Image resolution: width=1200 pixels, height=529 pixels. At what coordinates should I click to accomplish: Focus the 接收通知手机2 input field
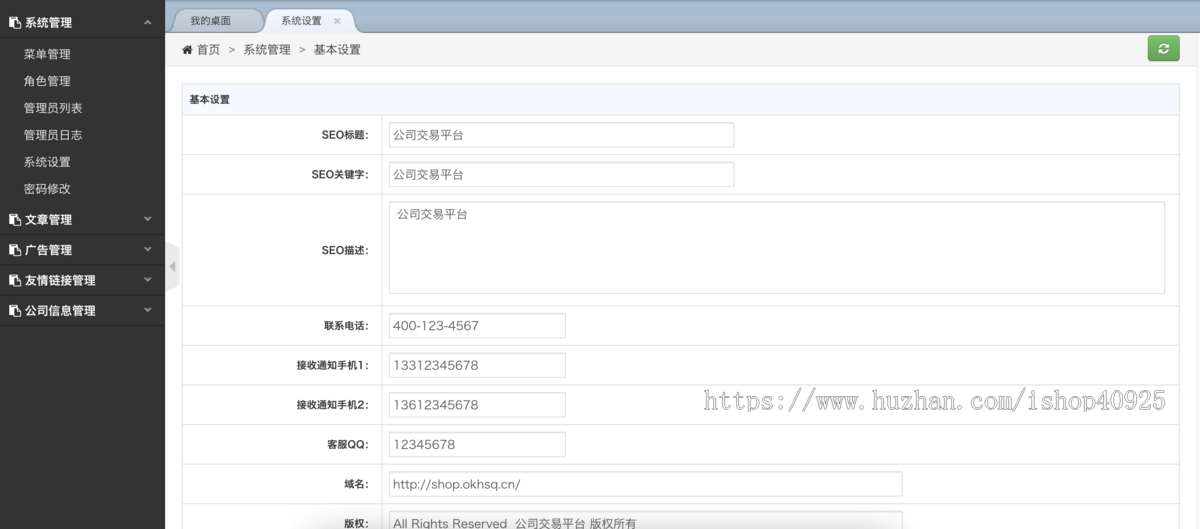(477, 405)
